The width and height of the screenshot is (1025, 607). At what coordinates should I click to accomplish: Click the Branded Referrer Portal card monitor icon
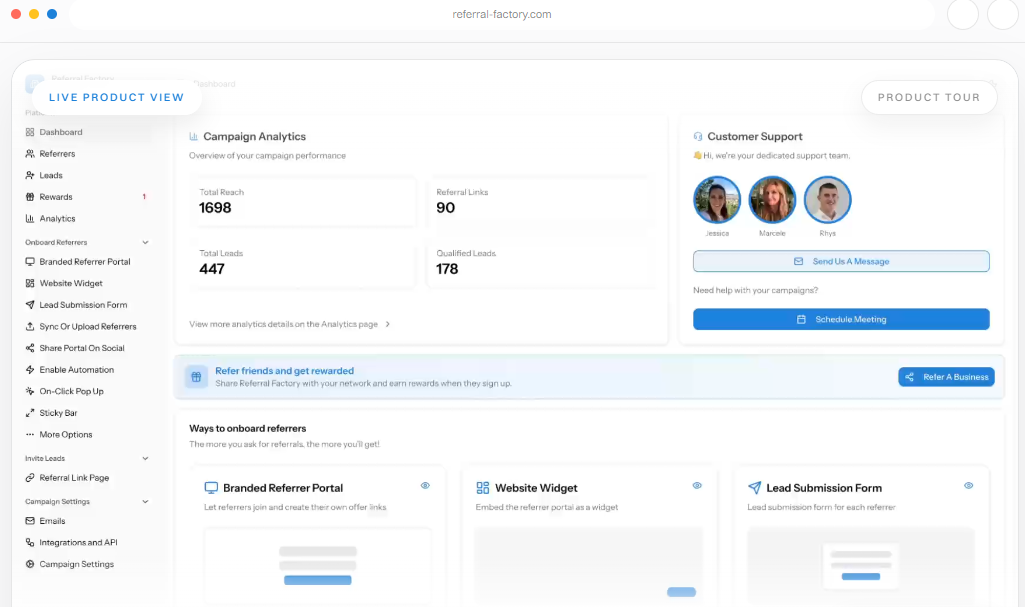[211, 487]
